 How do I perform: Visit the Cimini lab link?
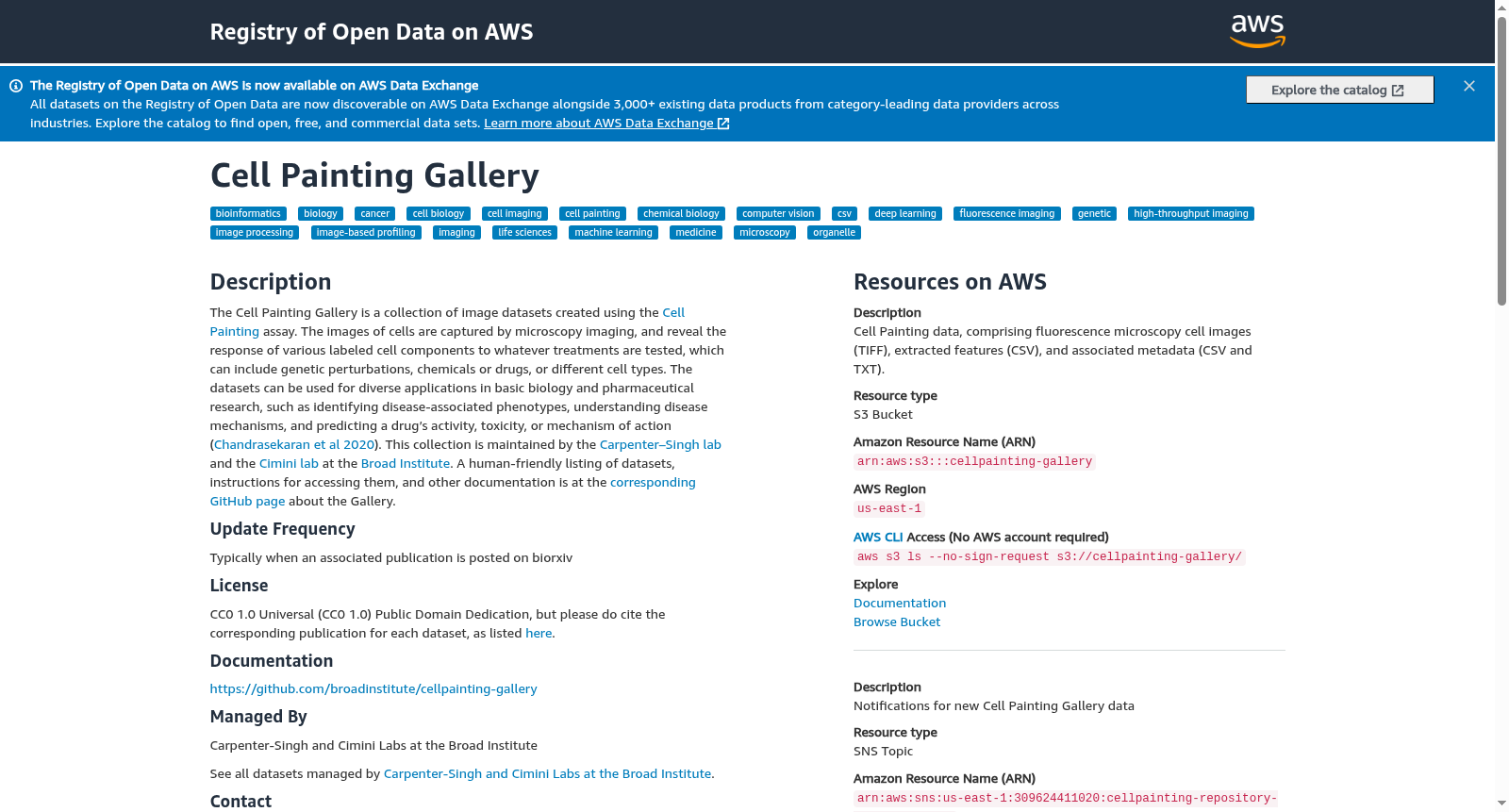(x=289, y=464)
